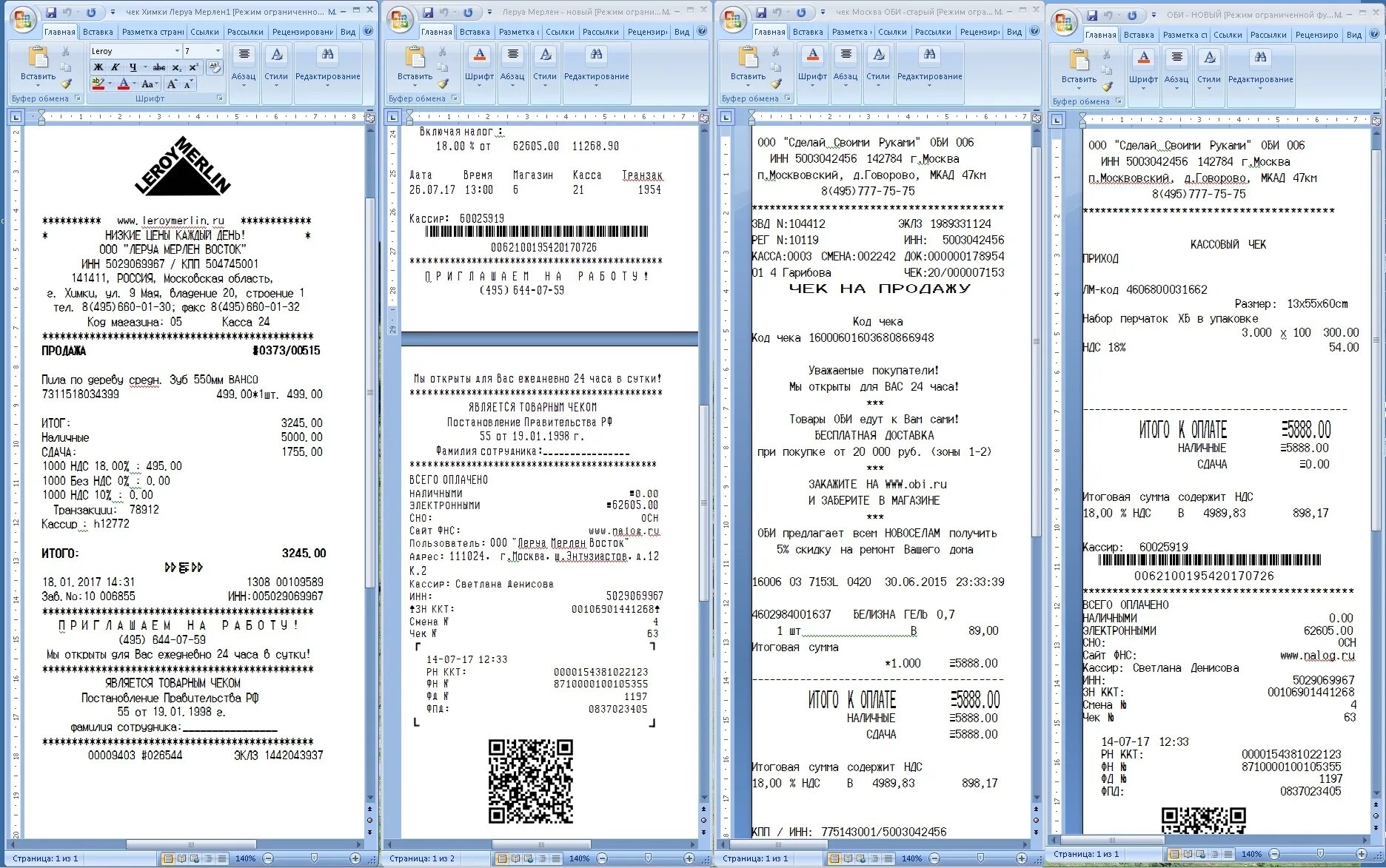Click tab stop selector in first window ruler
The height and width of the screenshot is (868, 1386).
coord(16,116)
